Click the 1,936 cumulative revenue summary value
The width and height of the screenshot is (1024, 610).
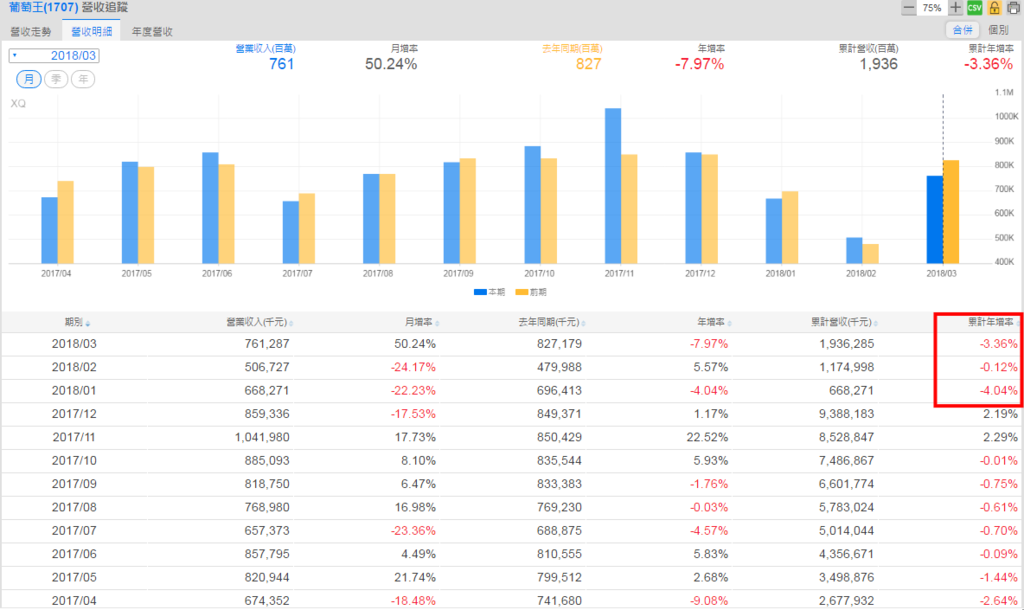(x=878, y=64)
